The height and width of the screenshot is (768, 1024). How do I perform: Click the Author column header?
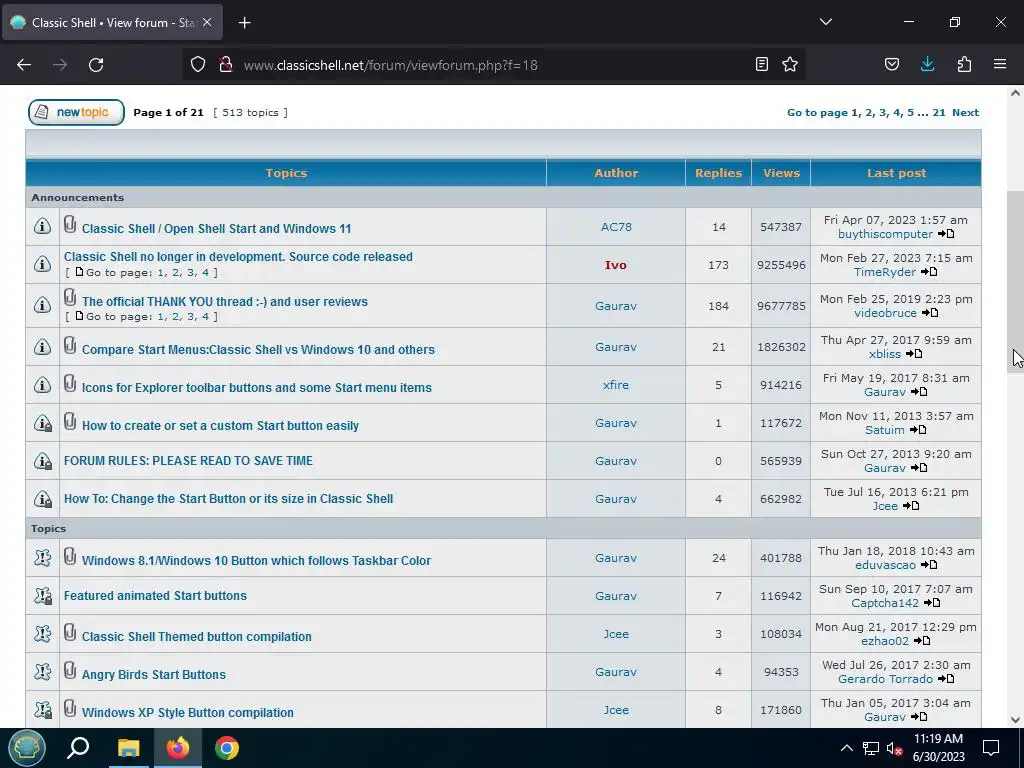pyautogui.click(x=616, y=173)
